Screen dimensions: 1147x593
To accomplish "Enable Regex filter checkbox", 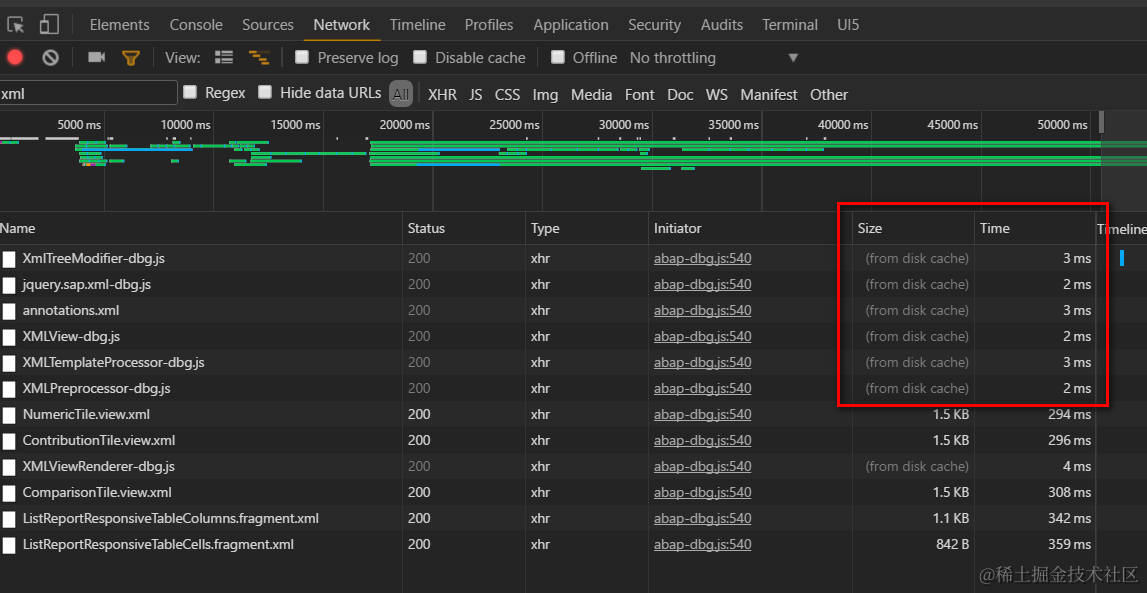I will coord(190,91).
